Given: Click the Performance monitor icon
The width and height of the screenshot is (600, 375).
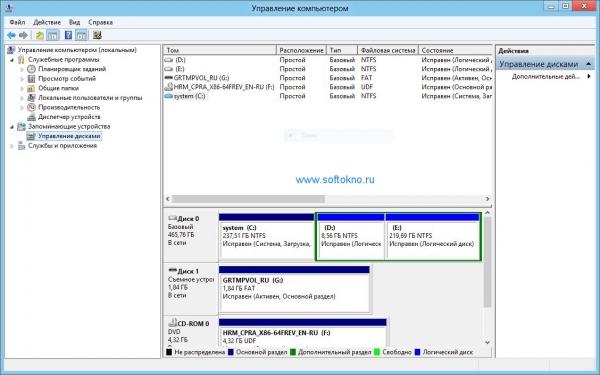Looking at the screenshot, I should click(31, 107).
